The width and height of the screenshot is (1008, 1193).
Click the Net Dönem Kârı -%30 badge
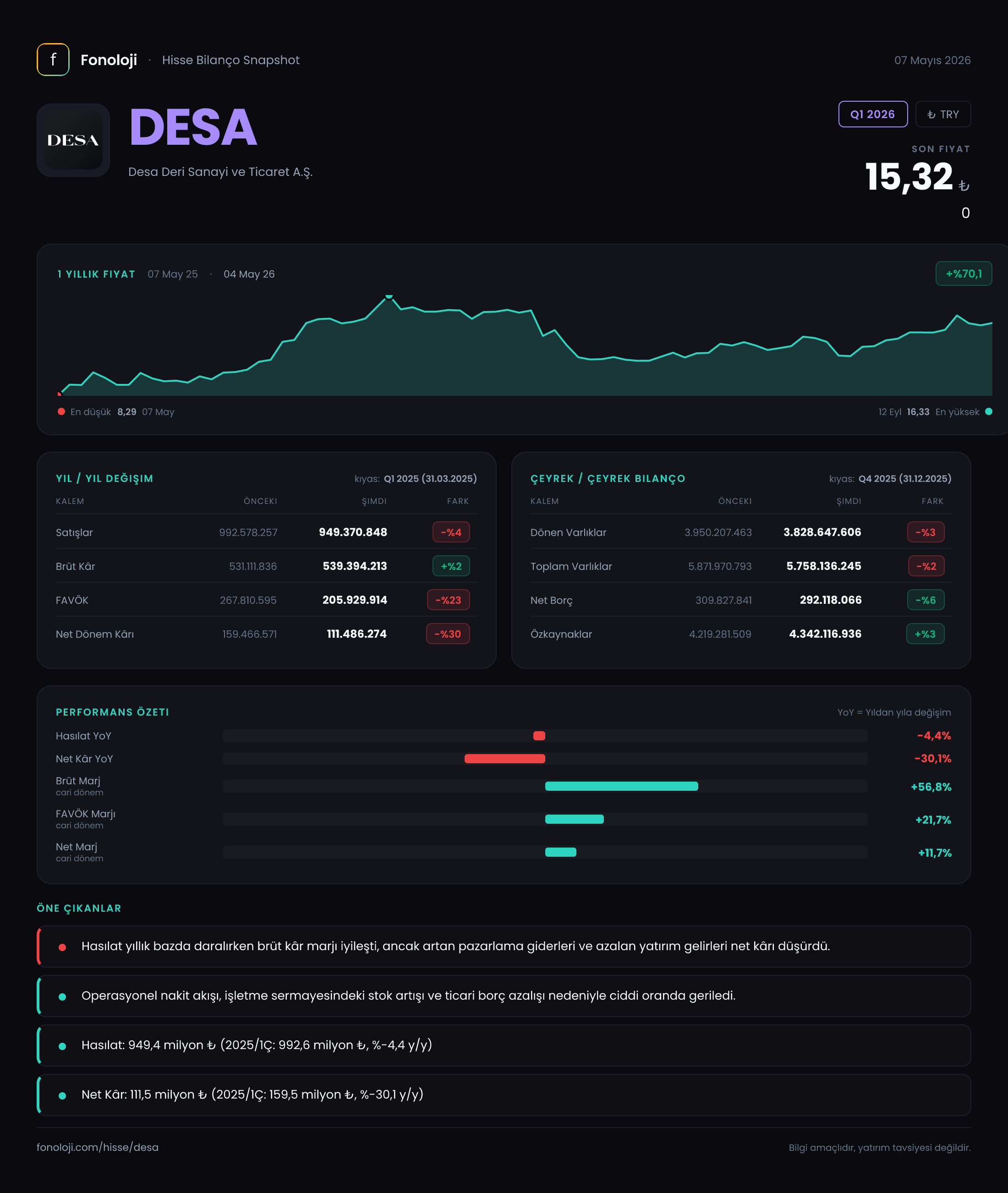[448, 634]
